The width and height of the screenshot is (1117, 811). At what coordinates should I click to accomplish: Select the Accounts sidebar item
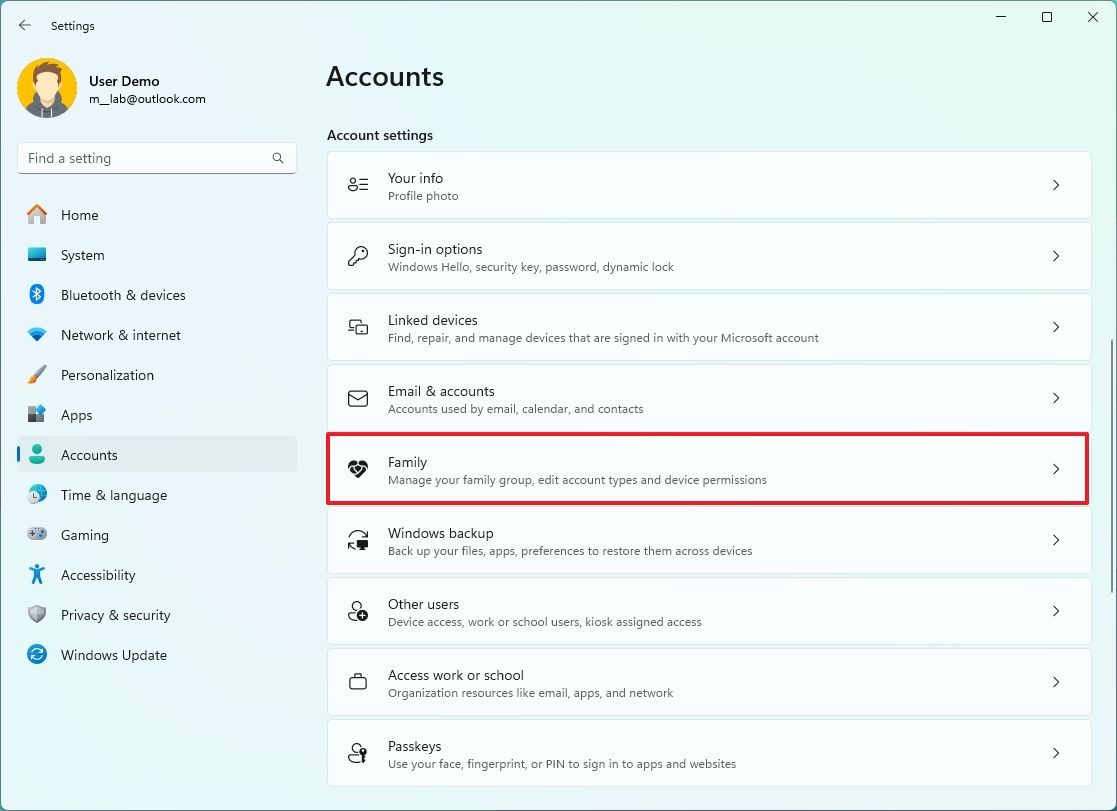point(89,455)
